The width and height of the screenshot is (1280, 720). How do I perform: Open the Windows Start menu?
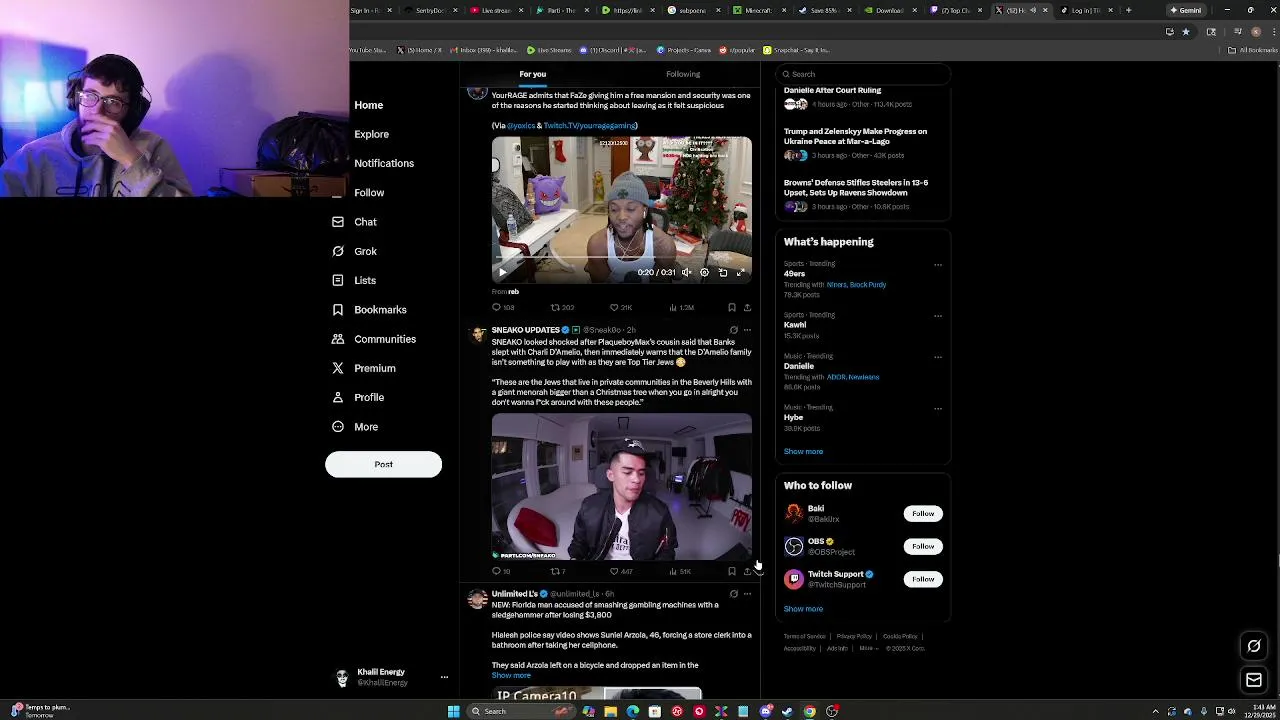pyautogui.click(x=453, y=711)
